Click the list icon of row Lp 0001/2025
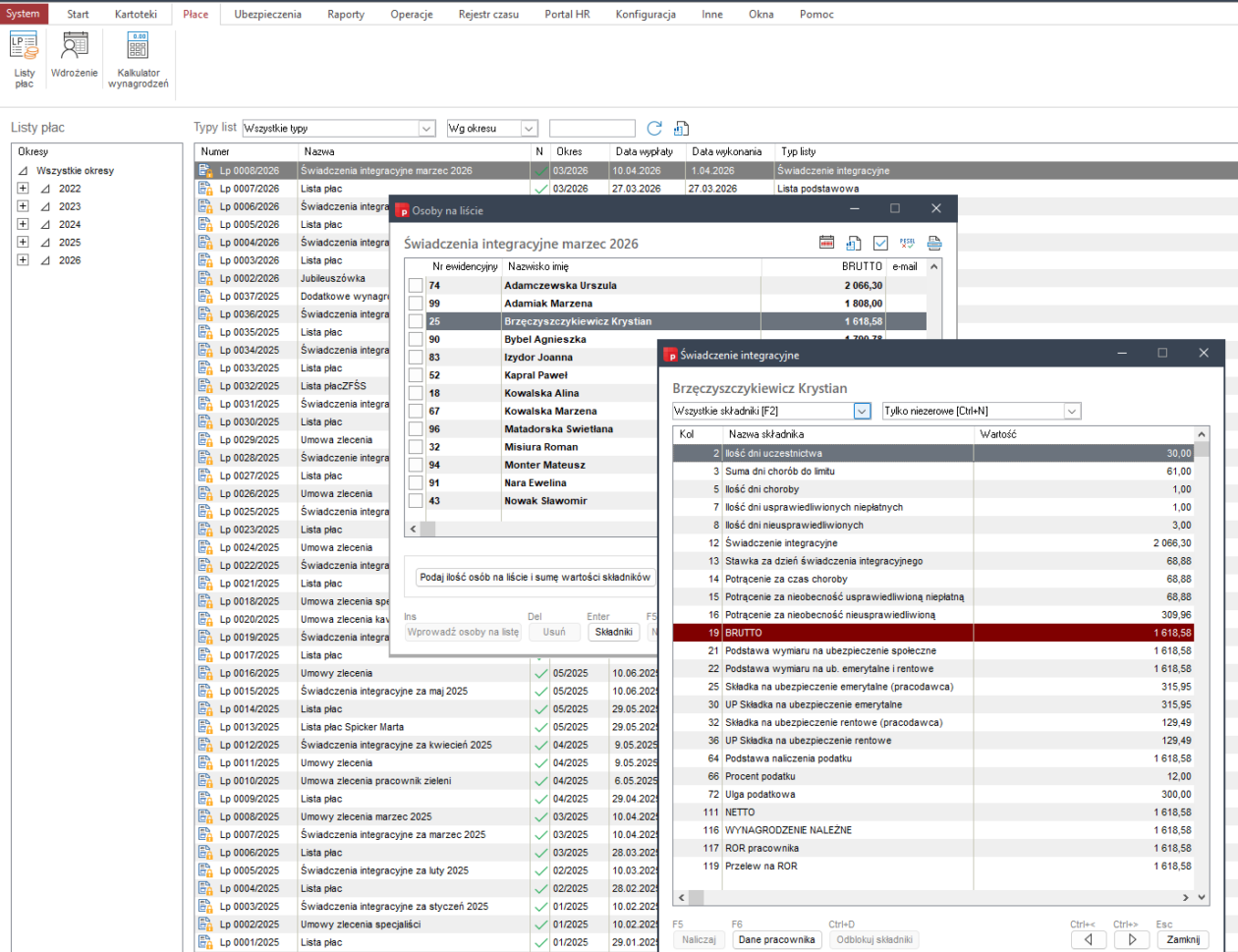1238x952 pixels. click(x=206, y=942)
